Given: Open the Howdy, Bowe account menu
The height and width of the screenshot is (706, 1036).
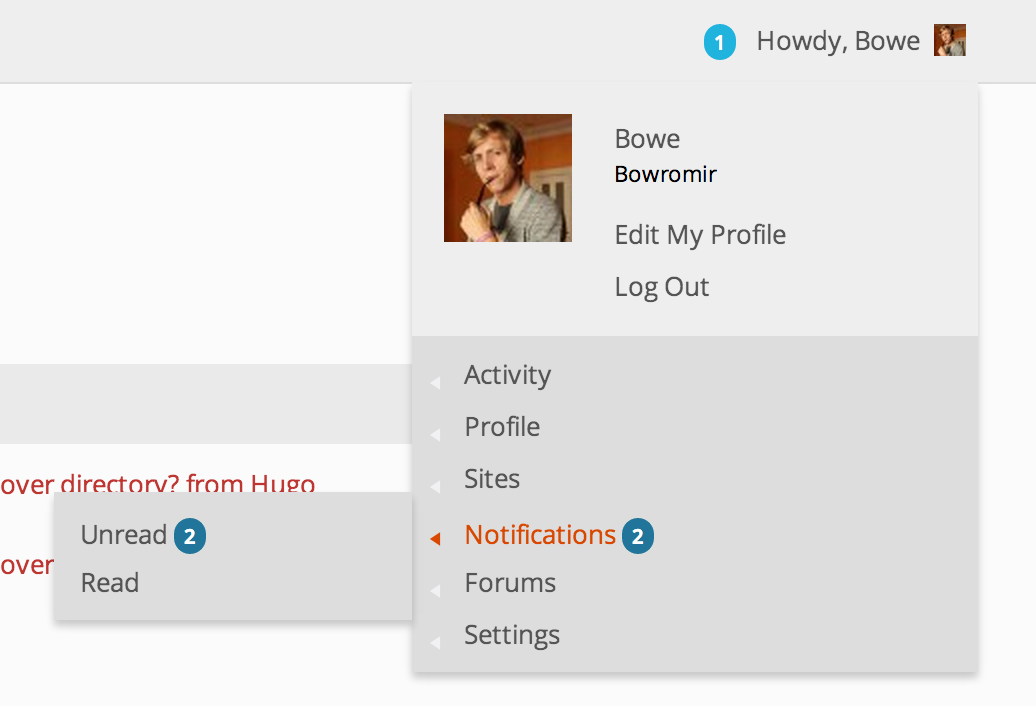Looking at the screenshot, I should pos(838,41).
